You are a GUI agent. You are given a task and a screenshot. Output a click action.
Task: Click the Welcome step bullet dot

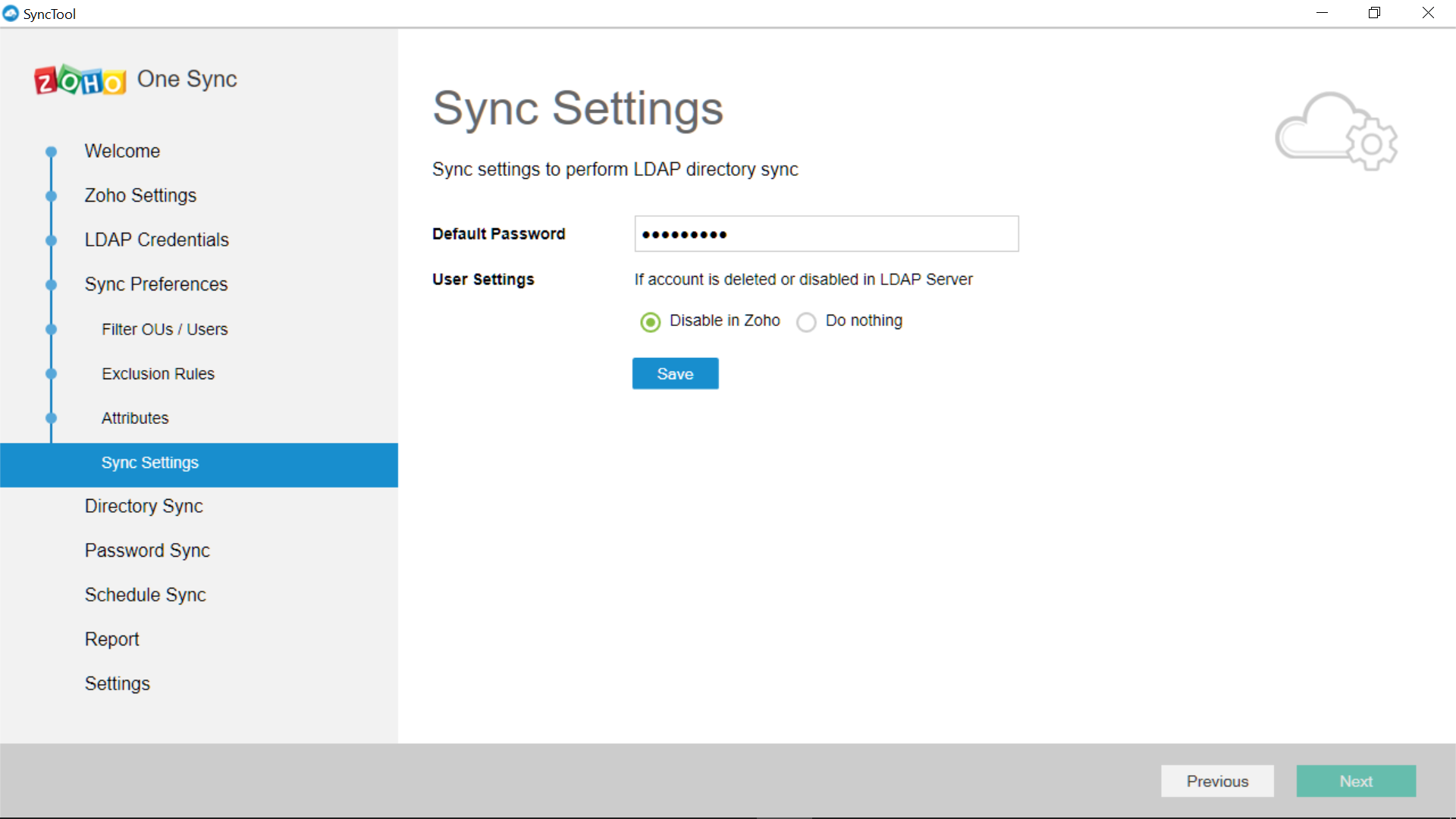pos(51,152)
